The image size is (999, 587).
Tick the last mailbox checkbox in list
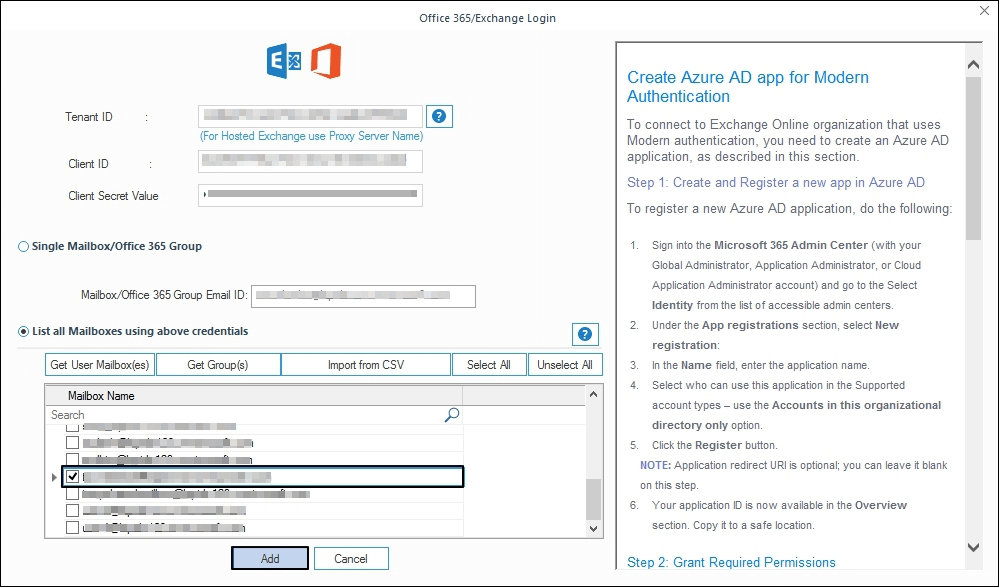pyautogui.click(x=73, y=528)
